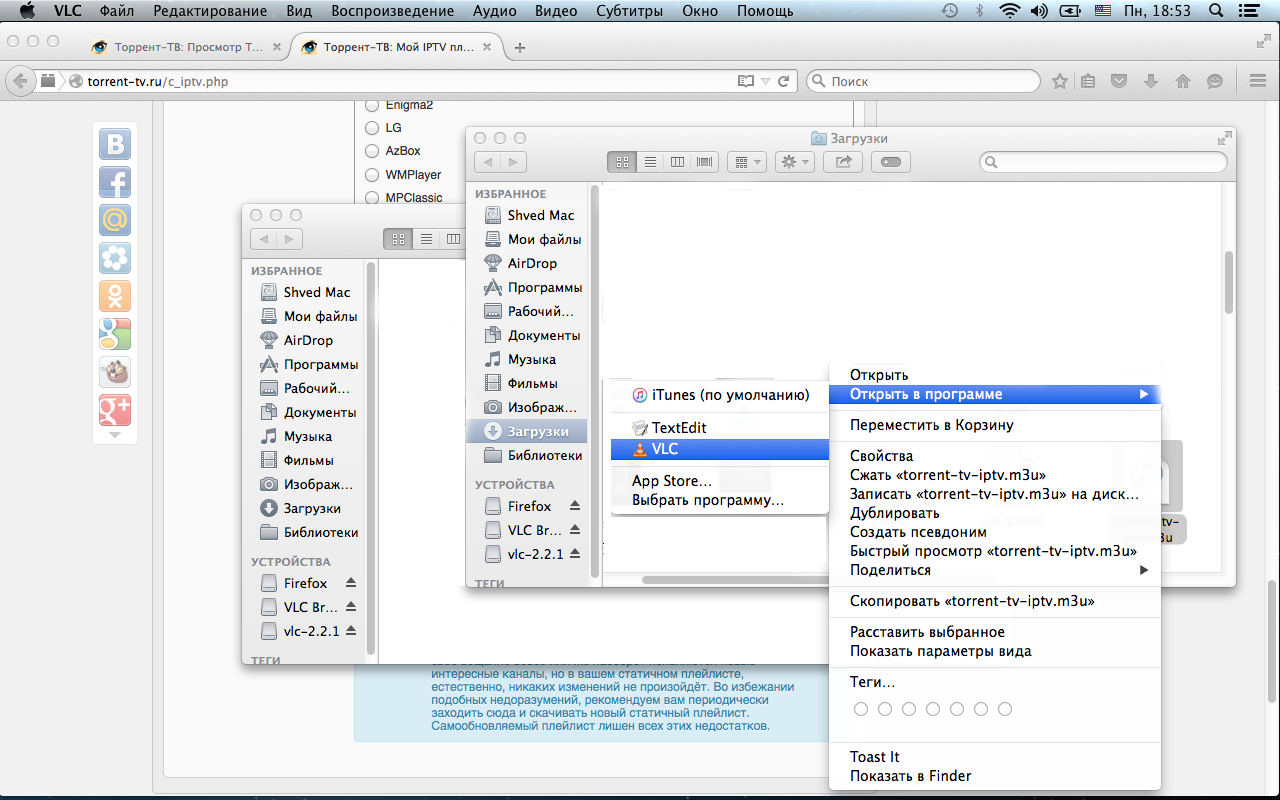Expand more share services arrow
Screen dimensions: 1280x800
[x=115, y=435]
